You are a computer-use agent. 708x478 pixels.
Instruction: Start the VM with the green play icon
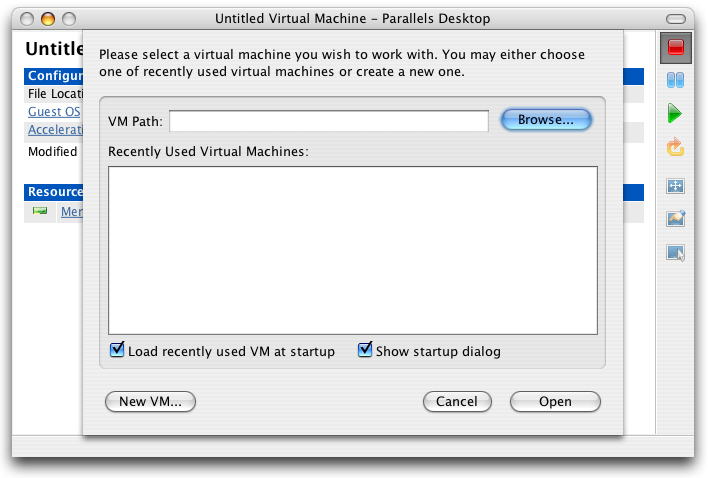(x=675, y=113)
